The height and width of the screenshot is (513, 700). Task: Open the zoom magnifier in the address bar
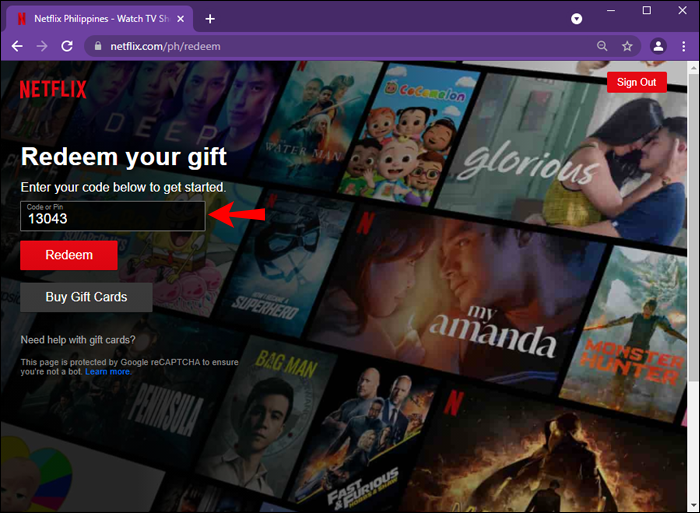click(602, 46)
